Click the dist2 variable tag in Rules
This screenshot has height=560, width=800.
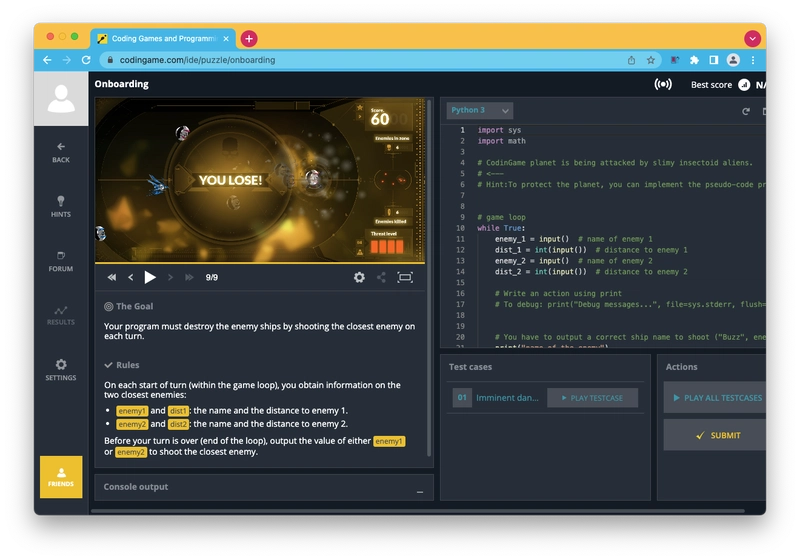pos(178,424)
